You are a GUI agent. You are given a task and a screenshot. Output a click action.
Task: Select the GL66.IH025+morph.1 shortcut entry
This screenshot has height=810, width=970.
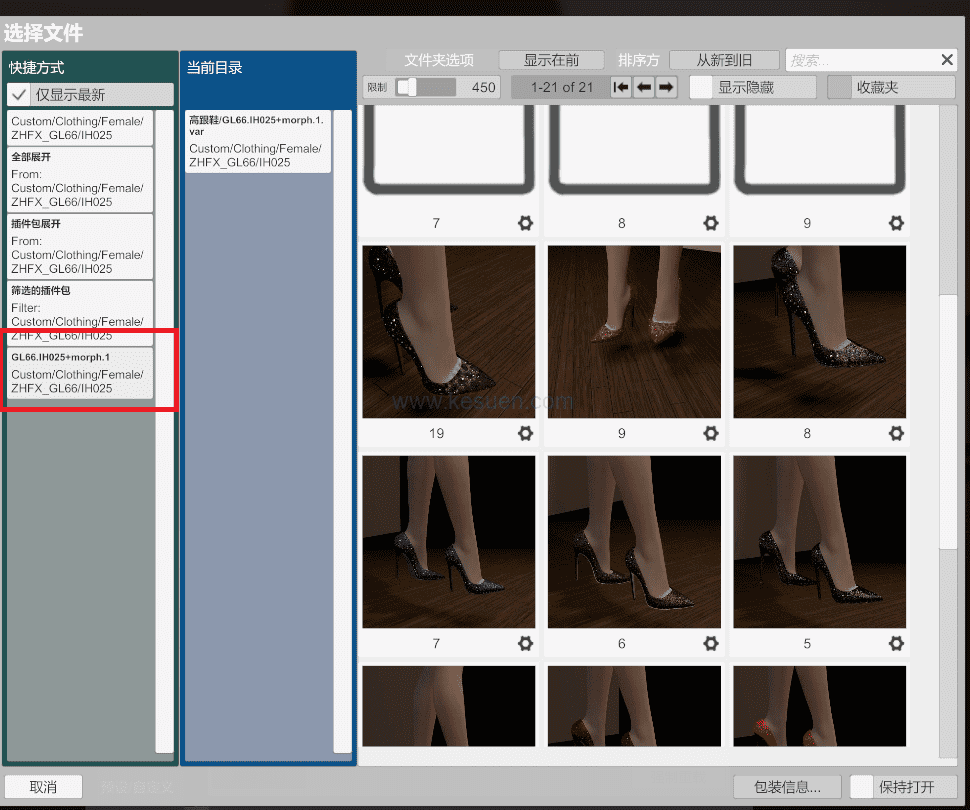pos(80,373)
